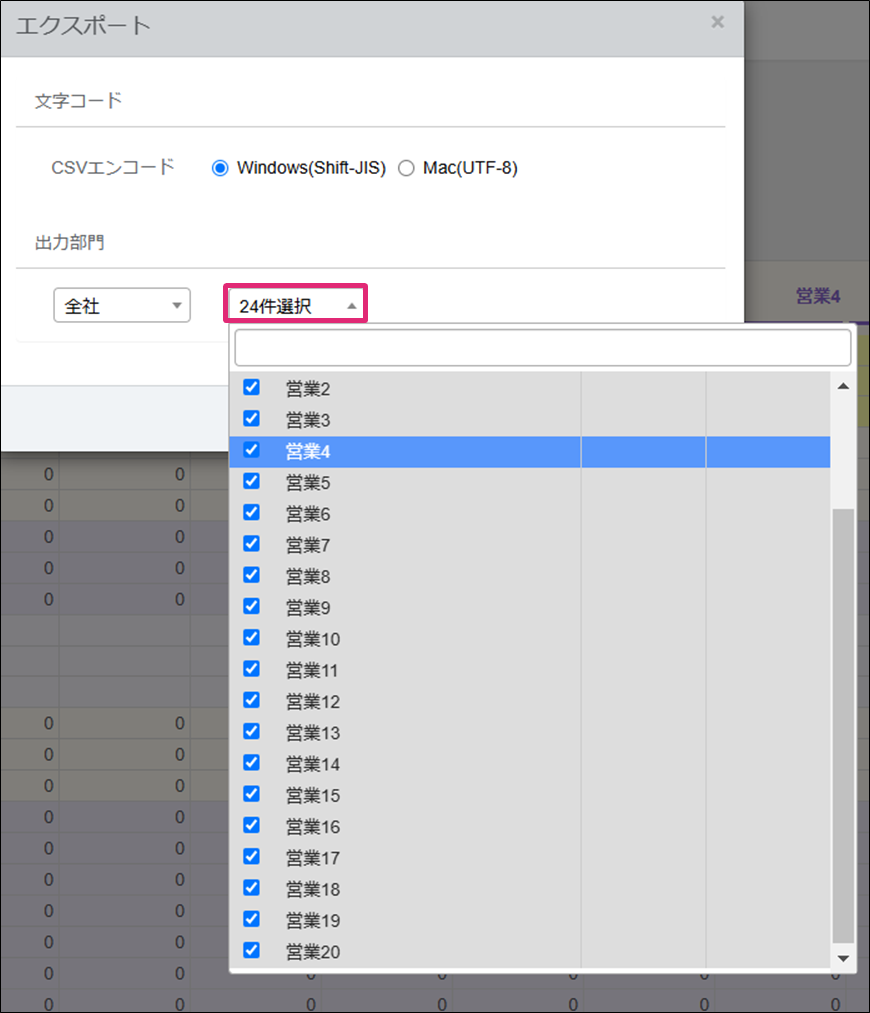Image resolution: width=870 pixels, height=1013 pixels.
Task: Select the 営業12 list item label
Action: pos(313,702)
